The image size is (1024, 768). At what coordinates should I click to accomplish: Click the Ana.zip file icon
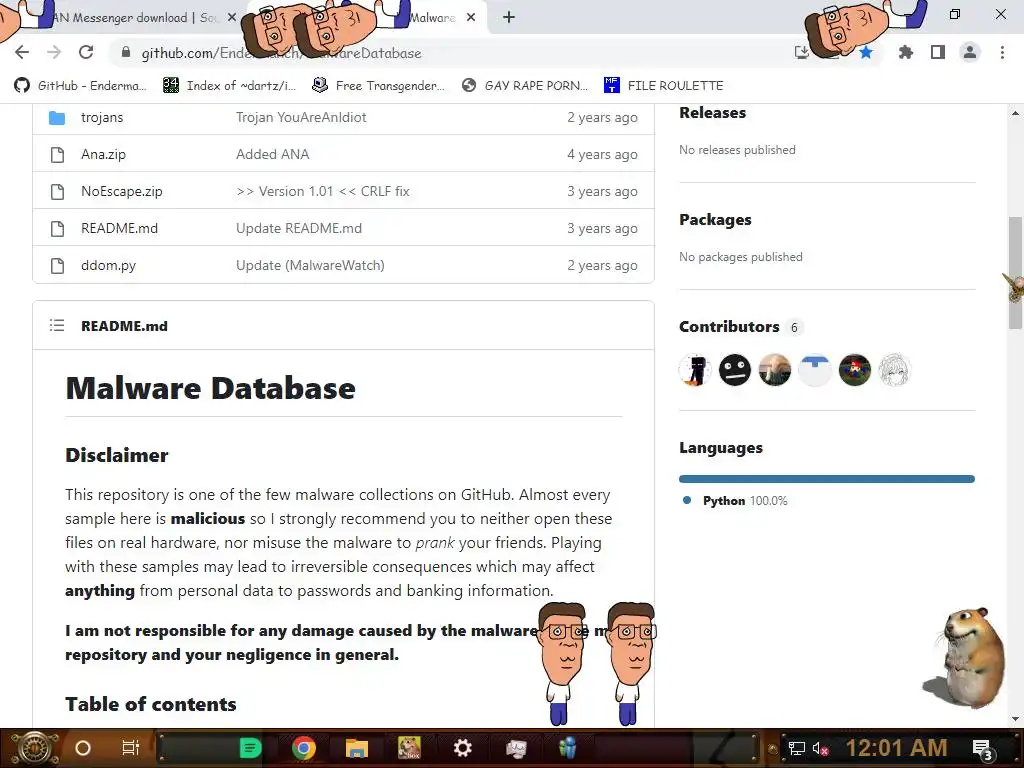(x=57, y=155)
